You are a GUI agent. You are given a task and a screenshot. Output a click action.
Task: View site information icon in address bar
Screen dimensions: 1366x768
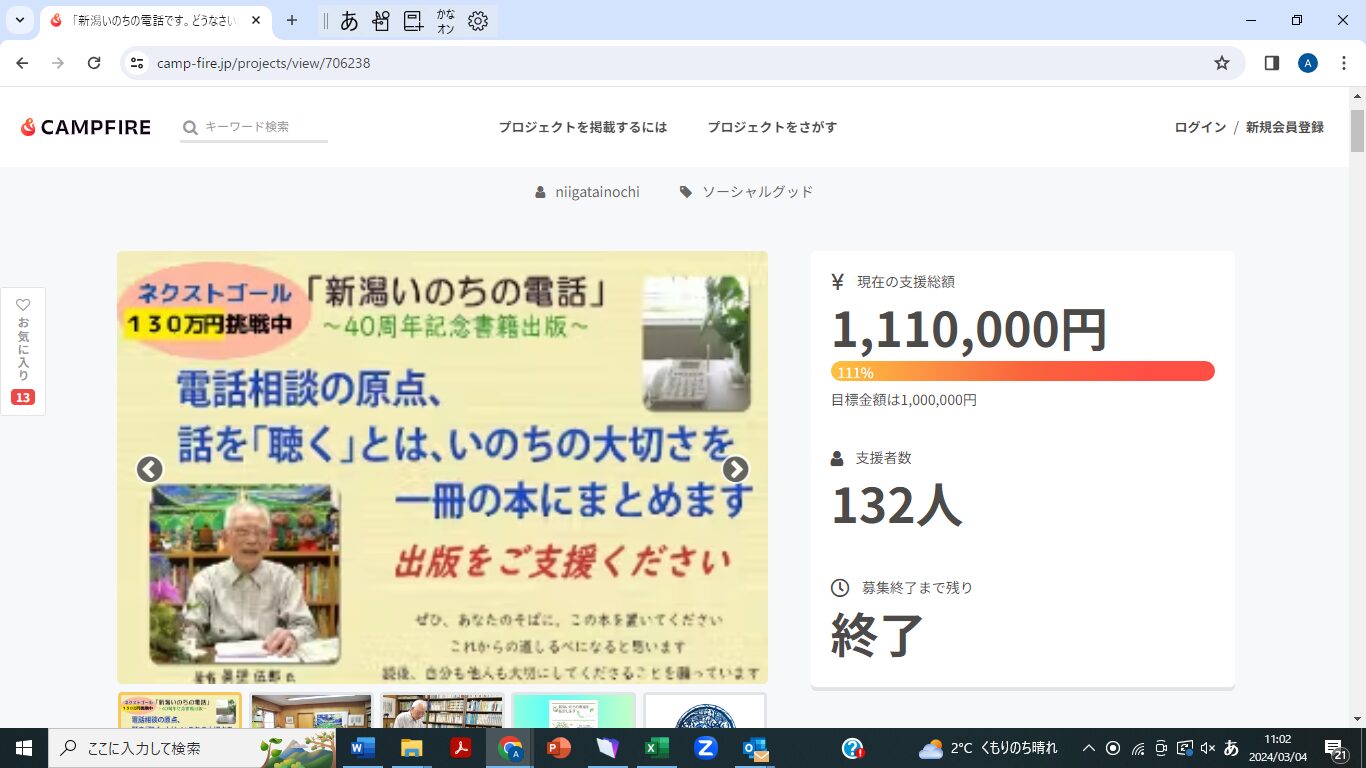tap(138, 63)
